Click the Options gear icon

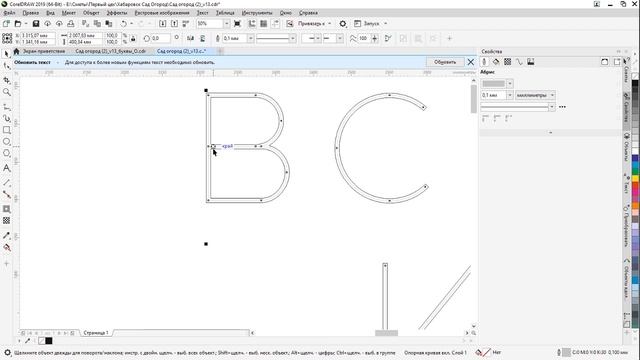343,24
